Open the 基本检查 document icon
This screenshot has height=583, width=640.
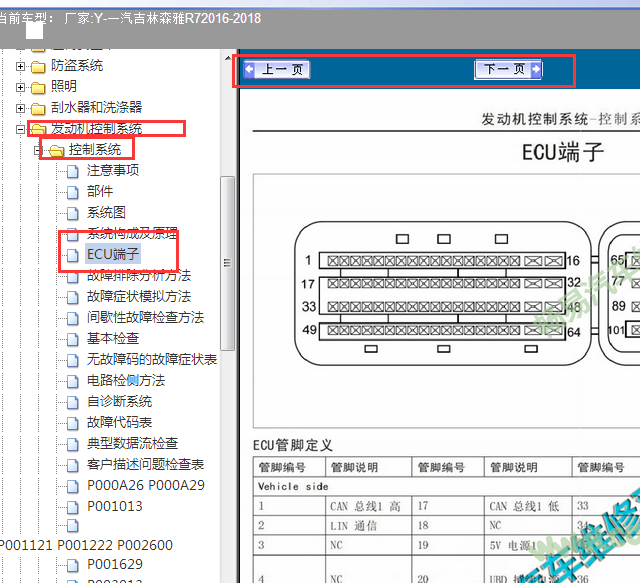73,339
